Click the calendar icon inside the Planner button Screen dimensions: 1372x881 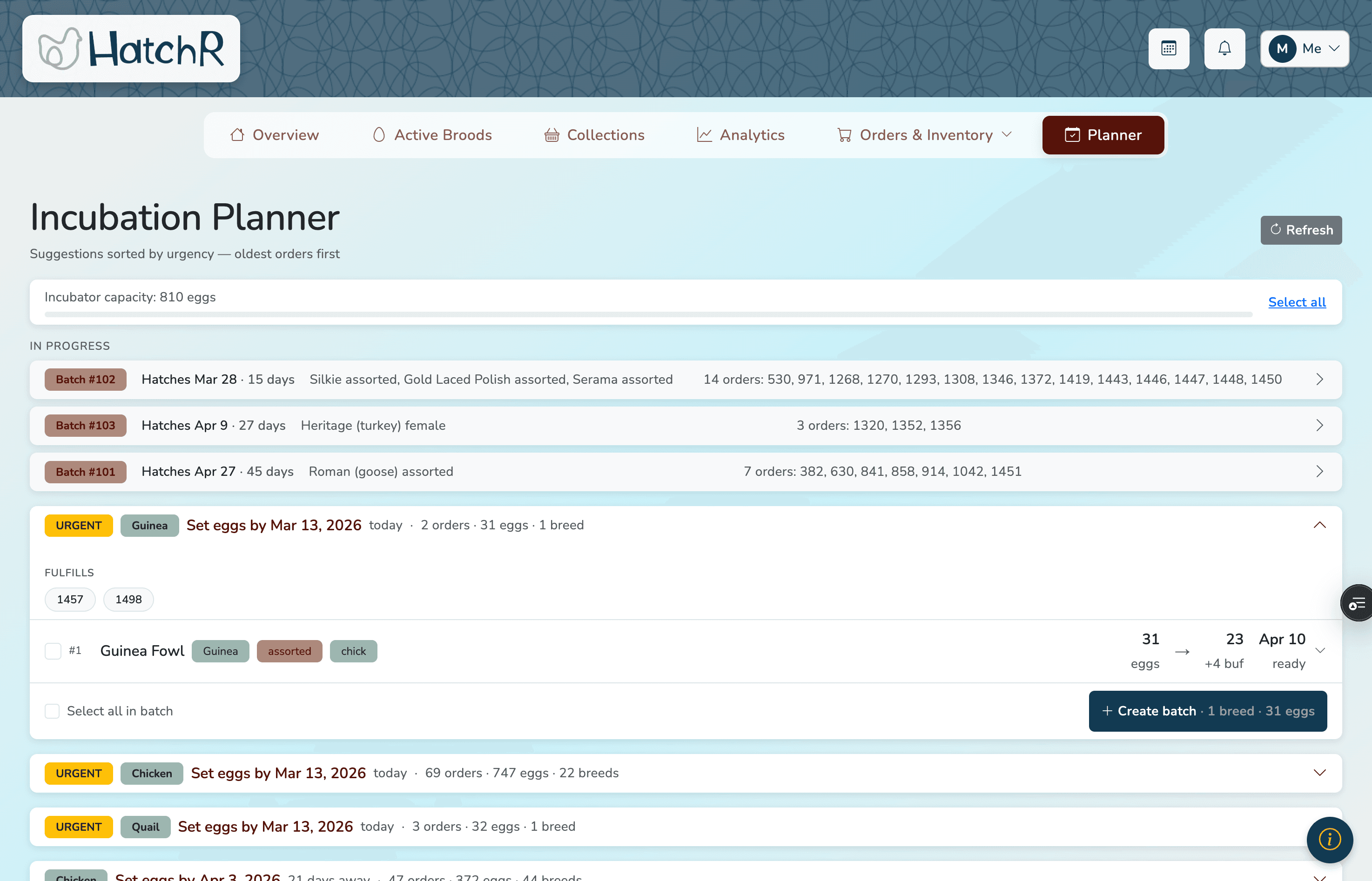click(1071, 135)
